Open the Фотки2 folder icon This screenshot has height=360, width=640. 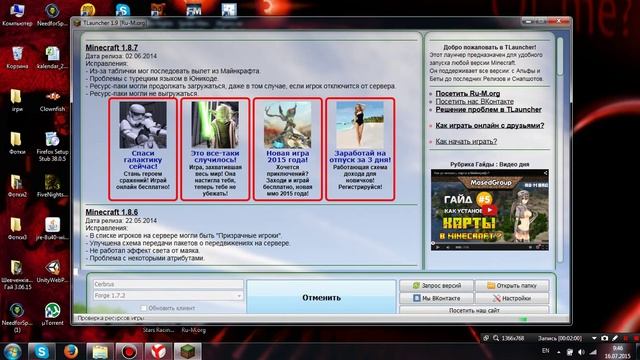[x=16, y=186]
